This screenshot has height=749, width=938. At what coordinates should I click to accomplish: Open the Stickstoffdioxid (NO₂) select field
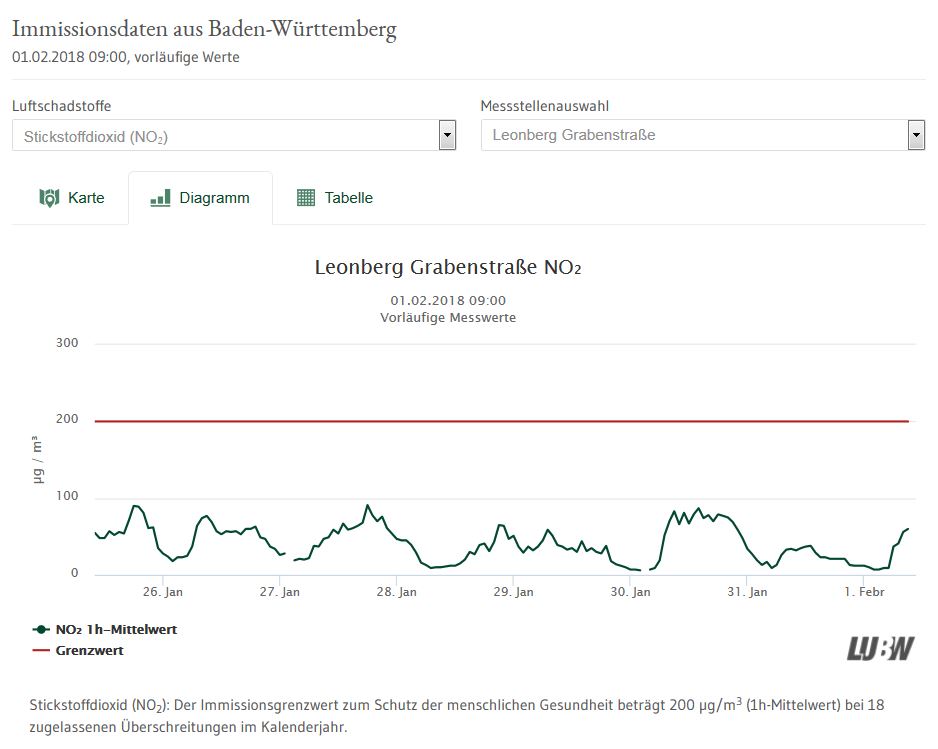[225, 136]
